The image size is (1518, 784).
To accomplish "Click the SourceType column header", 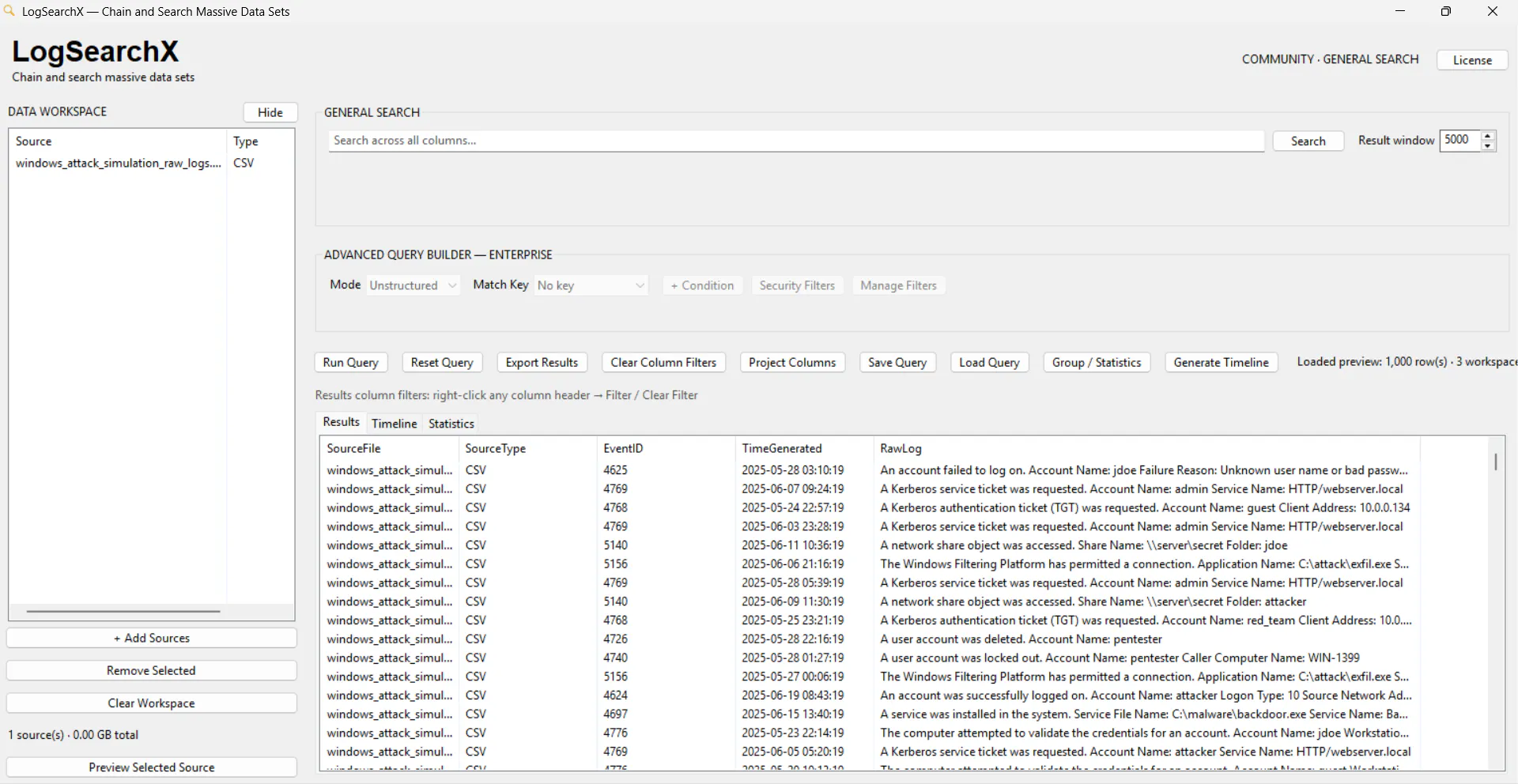I will coord(528,448).
